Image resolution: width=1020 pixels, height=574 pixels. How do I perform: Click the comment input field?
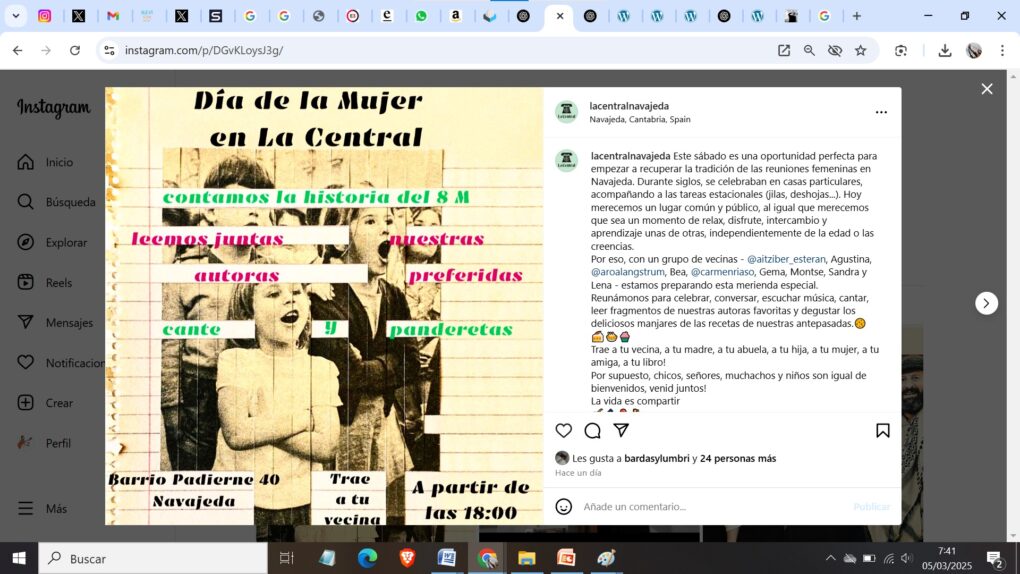pos(710,507)
